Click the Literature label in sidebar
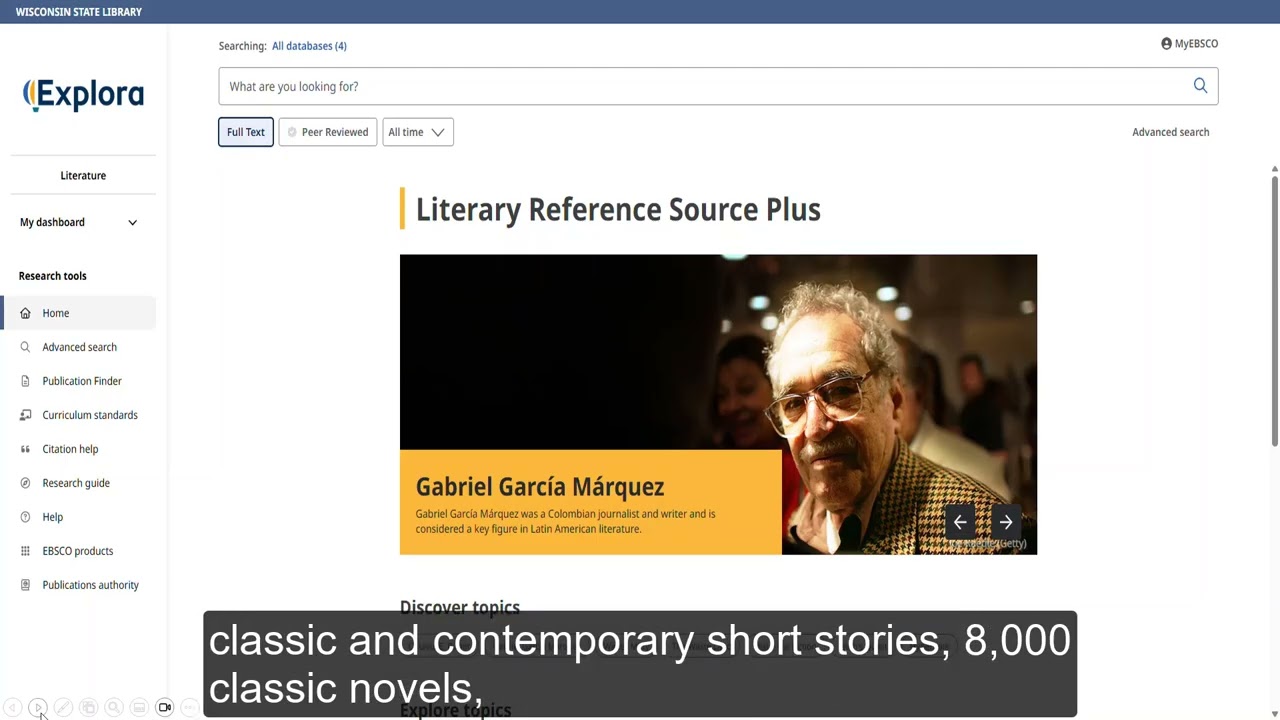The height and width of the screenshot is (720, 1280). coord(83,175)
